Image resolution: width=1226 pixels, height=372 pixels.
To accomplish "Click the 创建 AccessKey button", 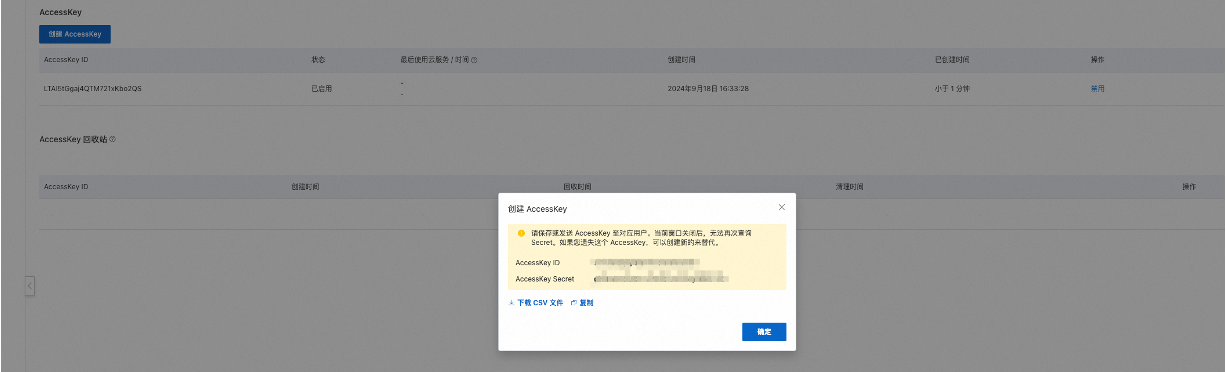I will [75, 33].
